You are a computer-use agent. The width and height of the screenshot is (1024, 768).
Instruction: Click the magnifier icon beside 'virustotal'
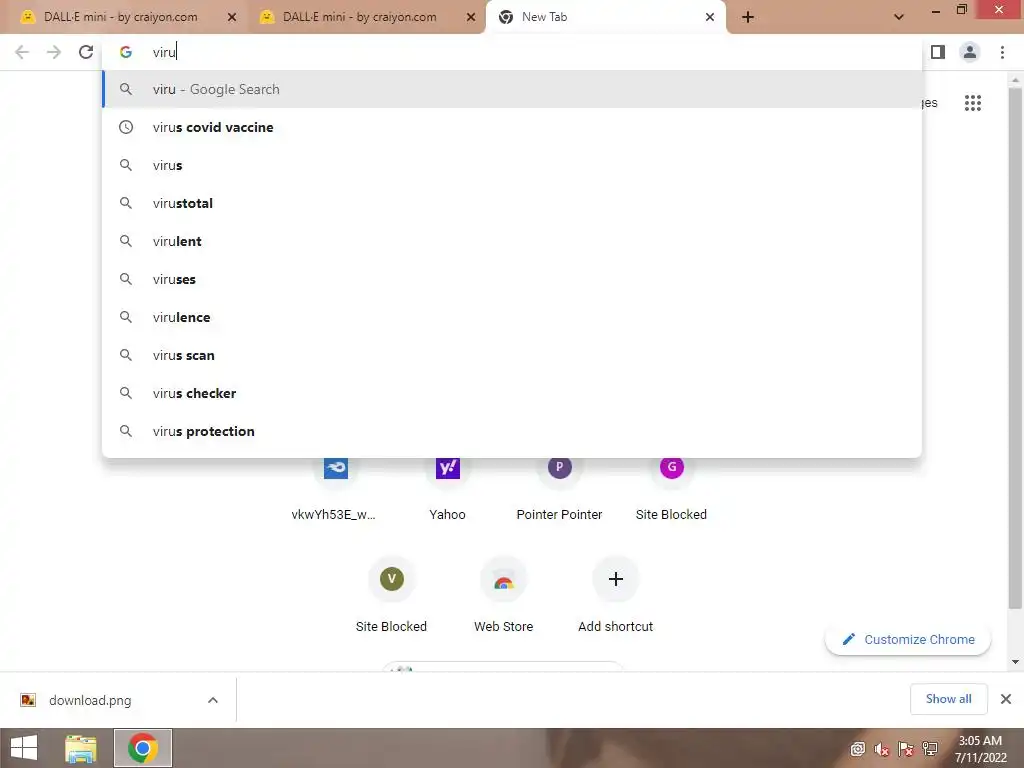tap(125, 203)
